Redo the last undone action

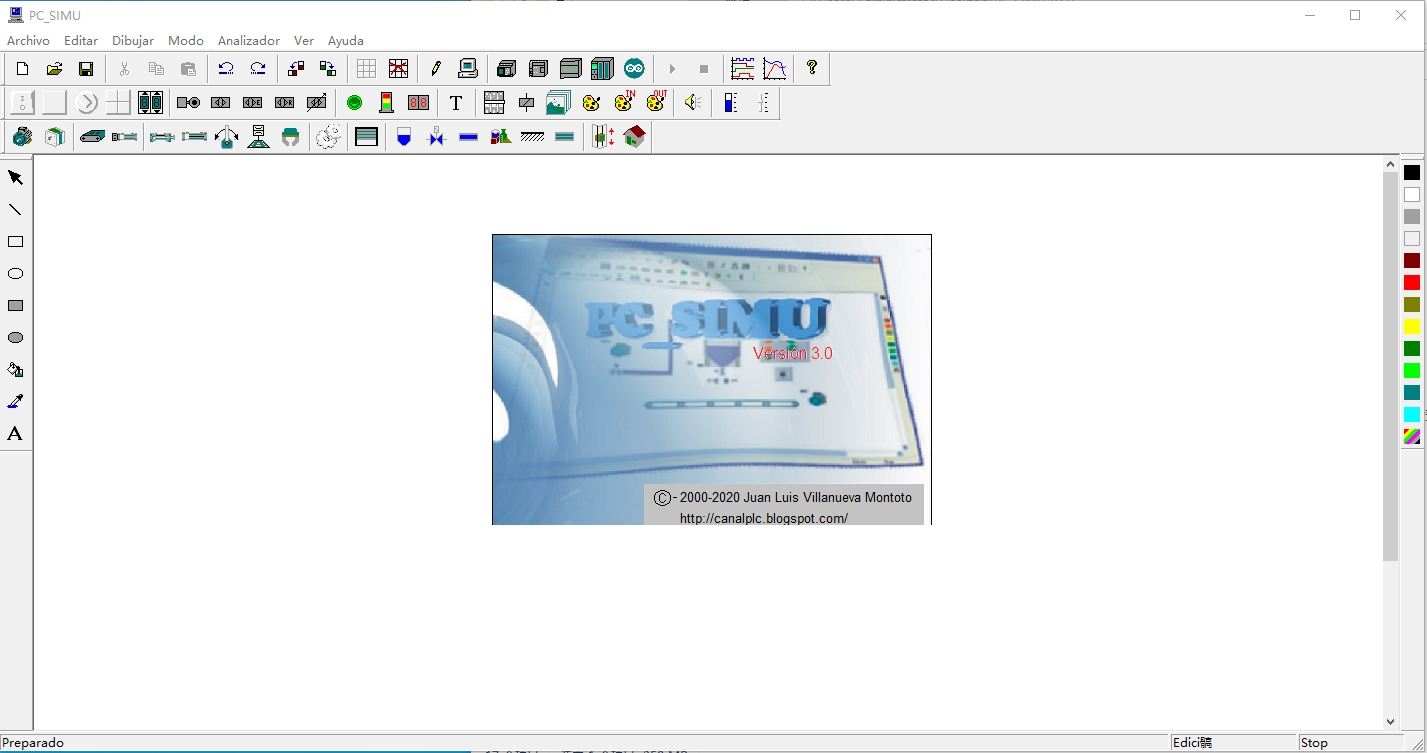(x=258, y=69)
